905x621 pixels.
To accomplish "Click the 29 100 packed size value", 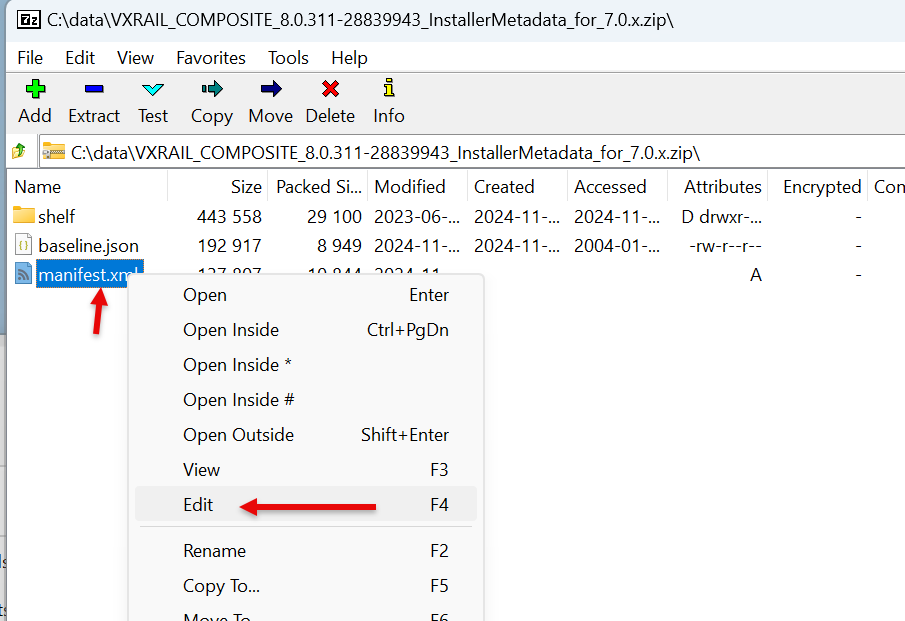I will (334, 216).
